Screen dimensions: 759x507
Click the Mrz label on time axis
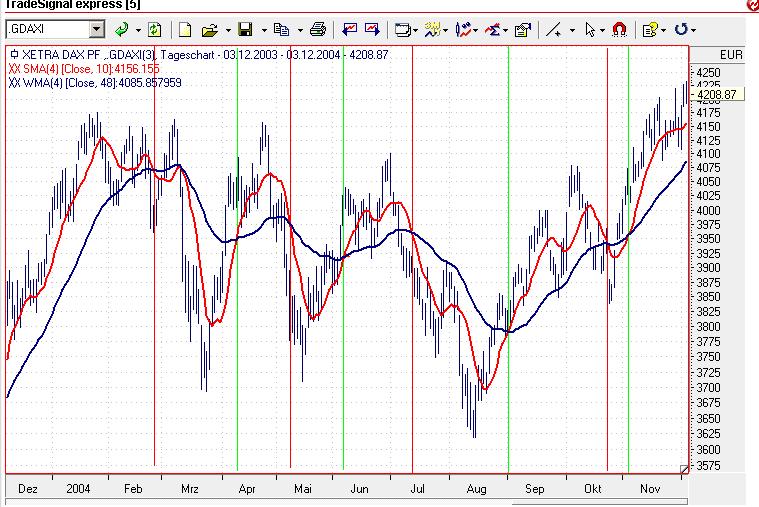(x=189, y=489)
